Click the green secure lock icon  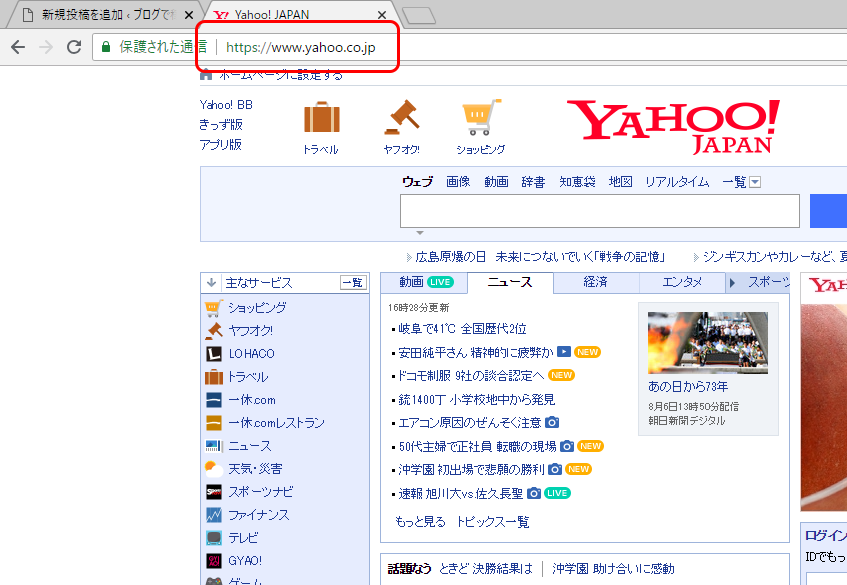point(106,47)
